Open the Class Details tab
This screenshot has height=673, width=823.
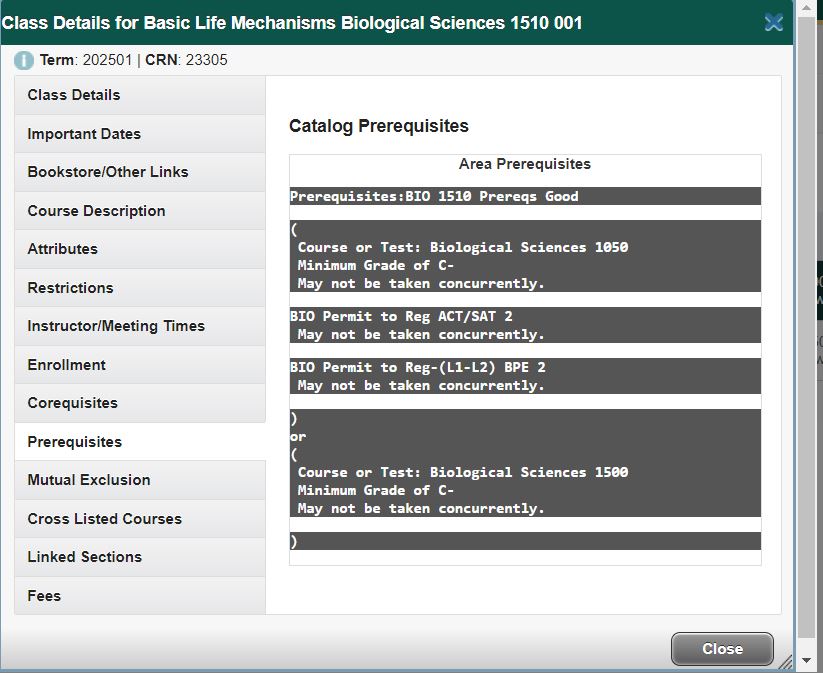click(140, 95)
